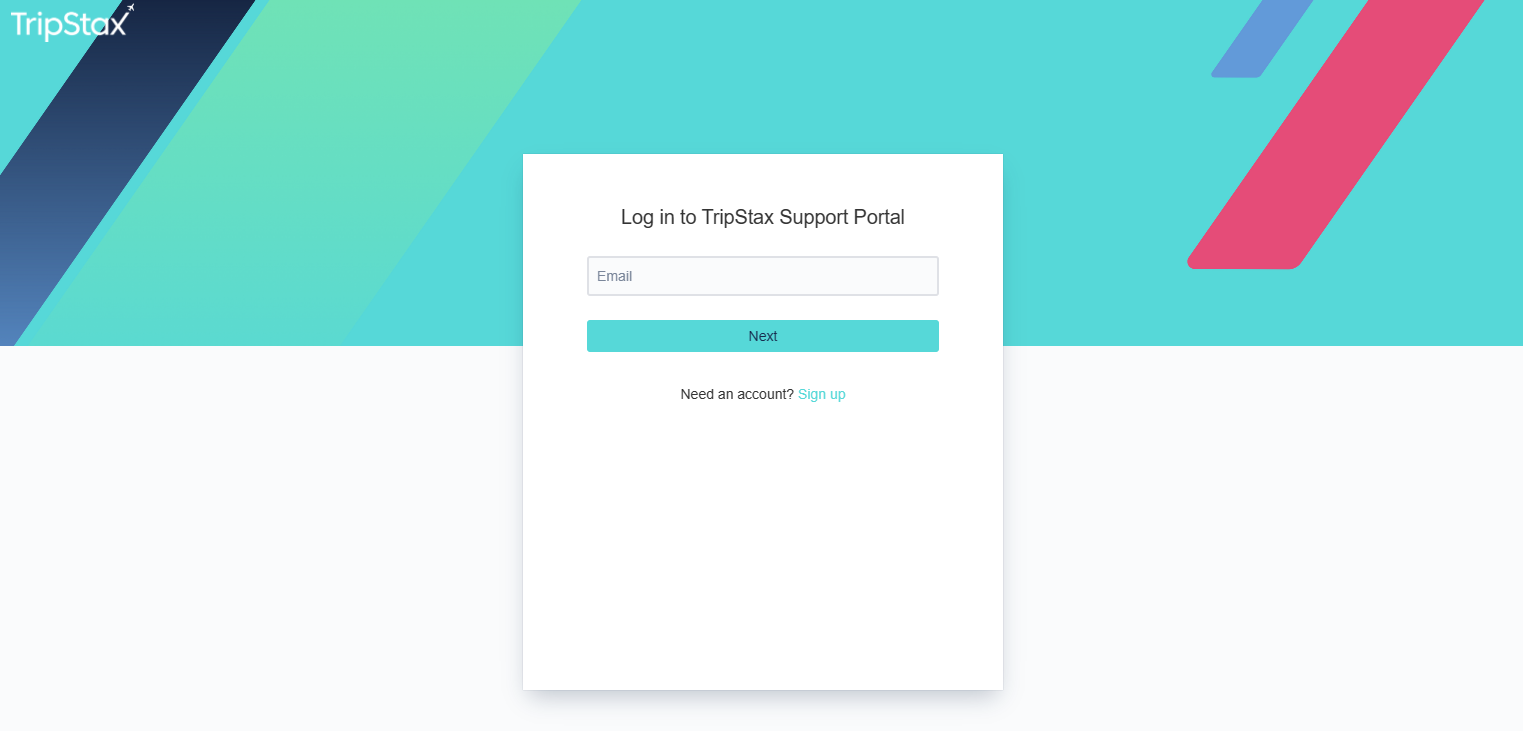The height and width of the screenshot is (731, 1523).
Task: Open the Sign up link
Action: [x=821, y=394]
